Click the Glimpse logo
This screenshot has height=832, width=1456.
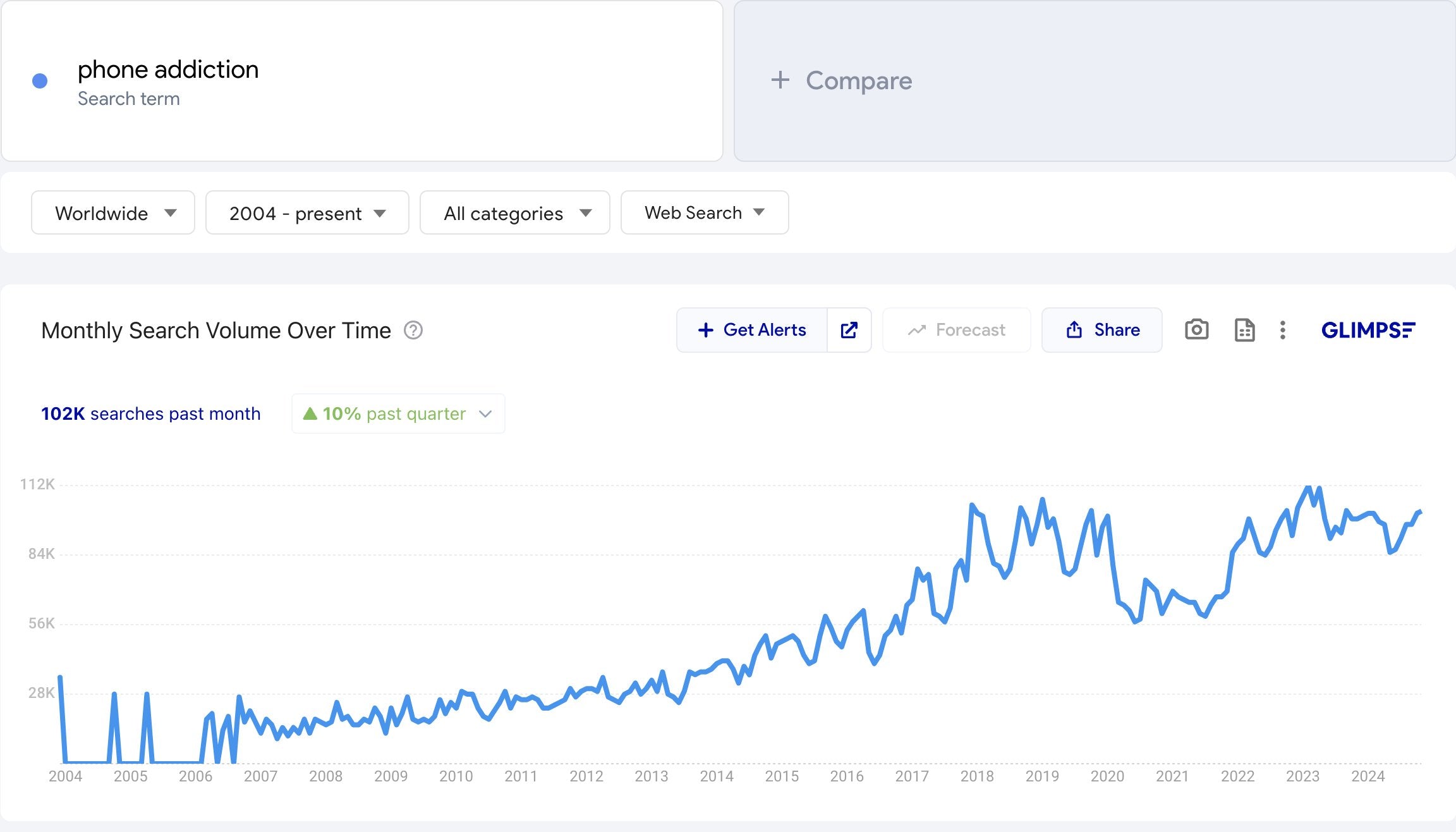1368,330
